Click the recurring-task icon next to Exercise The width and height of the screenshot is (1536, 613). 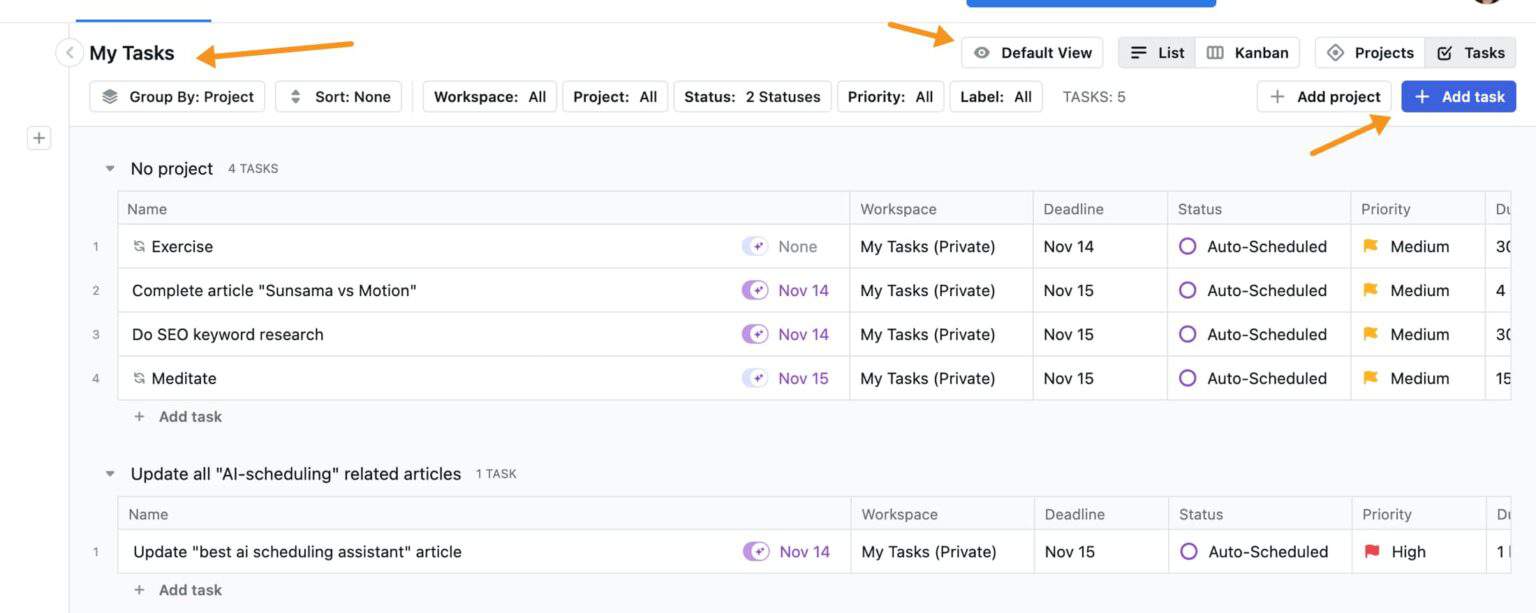[138, 246]
